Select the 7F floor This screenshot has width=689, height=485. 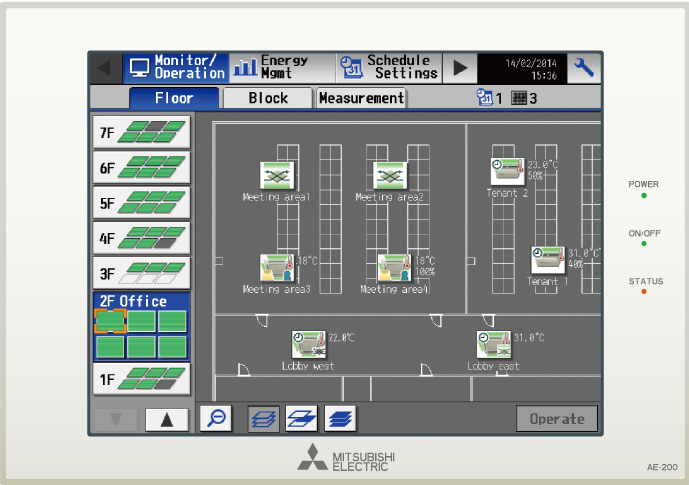pos(141,132)
